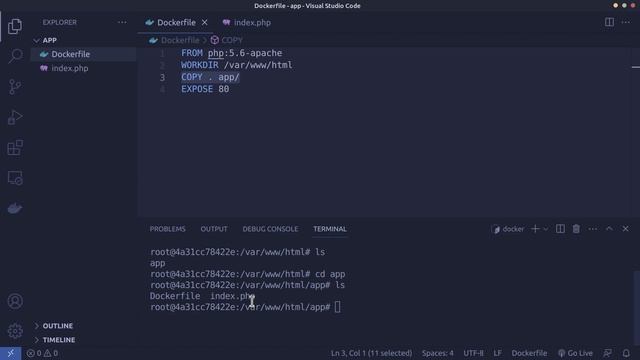The height and width of the screenshot is (360, 640).
Task: Create a new terminal with plus icon
Action: click(535, 229)
